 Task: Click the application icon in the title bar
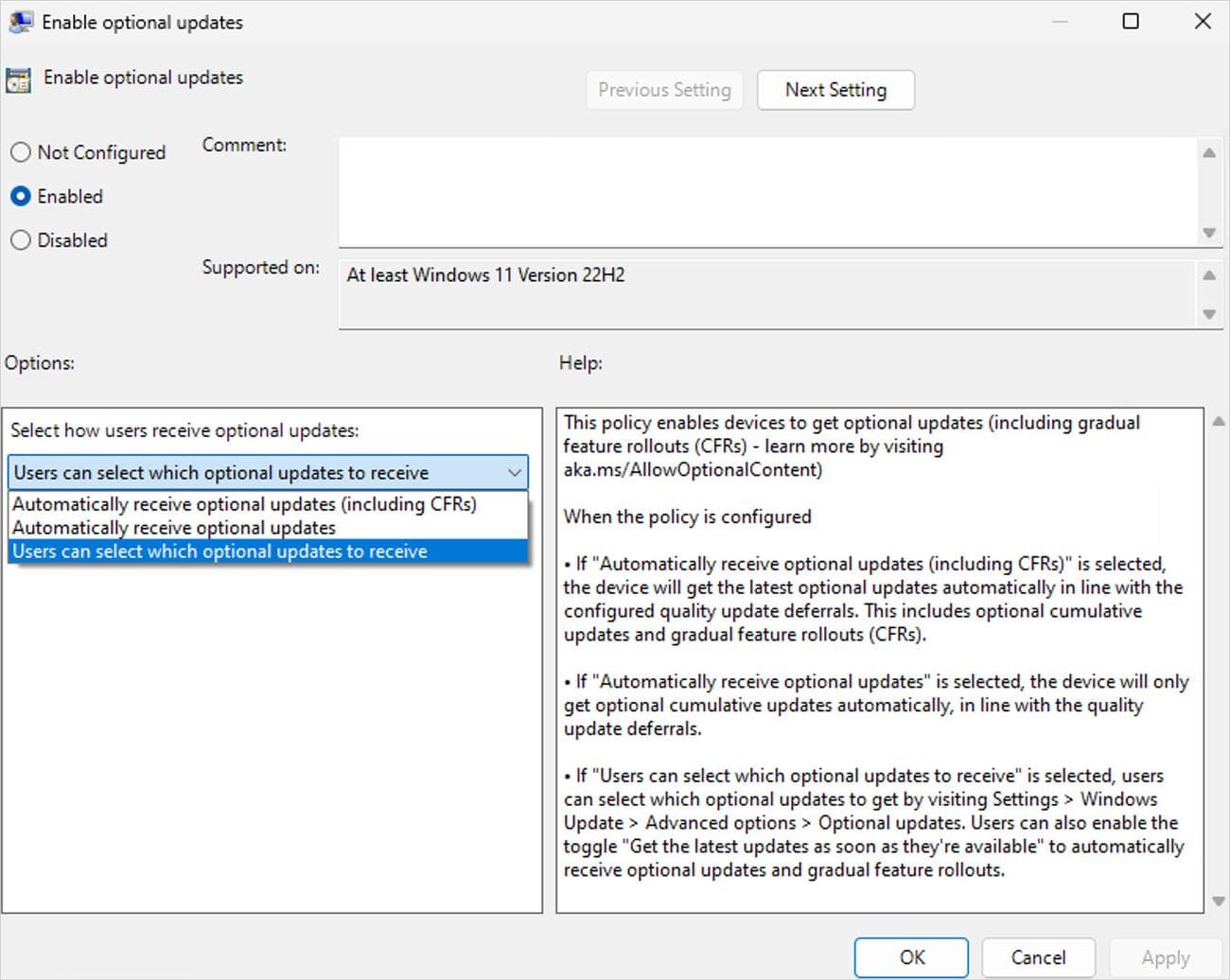click(20, 20)
